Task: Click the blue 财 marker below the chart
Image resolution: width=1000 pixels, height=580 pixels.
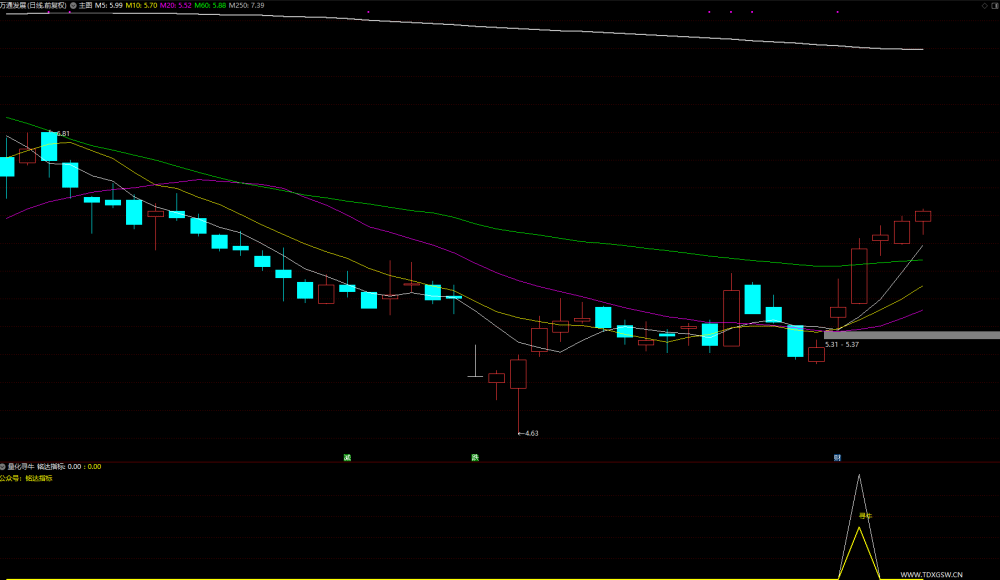Action: click(x=837, y=457)
